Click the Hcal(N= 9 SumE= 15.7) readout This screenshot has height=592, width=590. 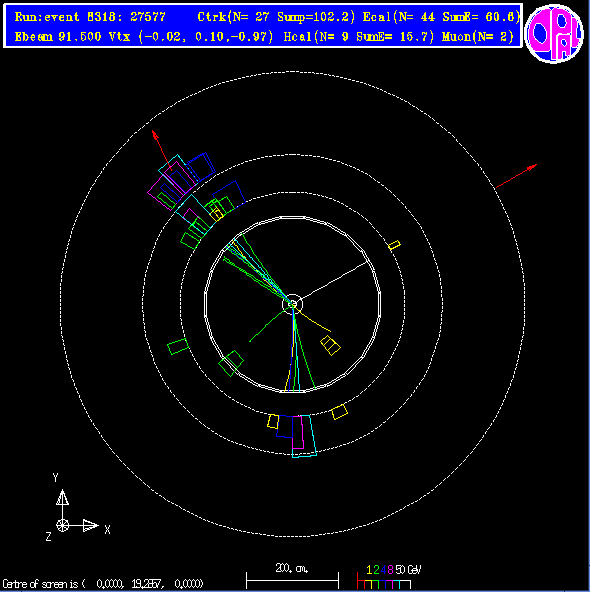pyautogui.click(x=359, y=37)
